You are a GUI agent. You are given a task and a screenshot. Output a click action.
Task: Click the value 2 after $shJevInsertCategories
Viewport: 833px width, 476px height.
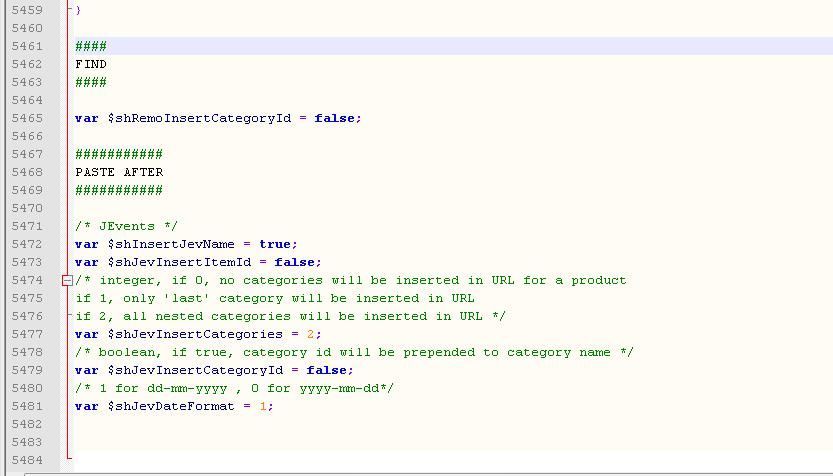310,334
